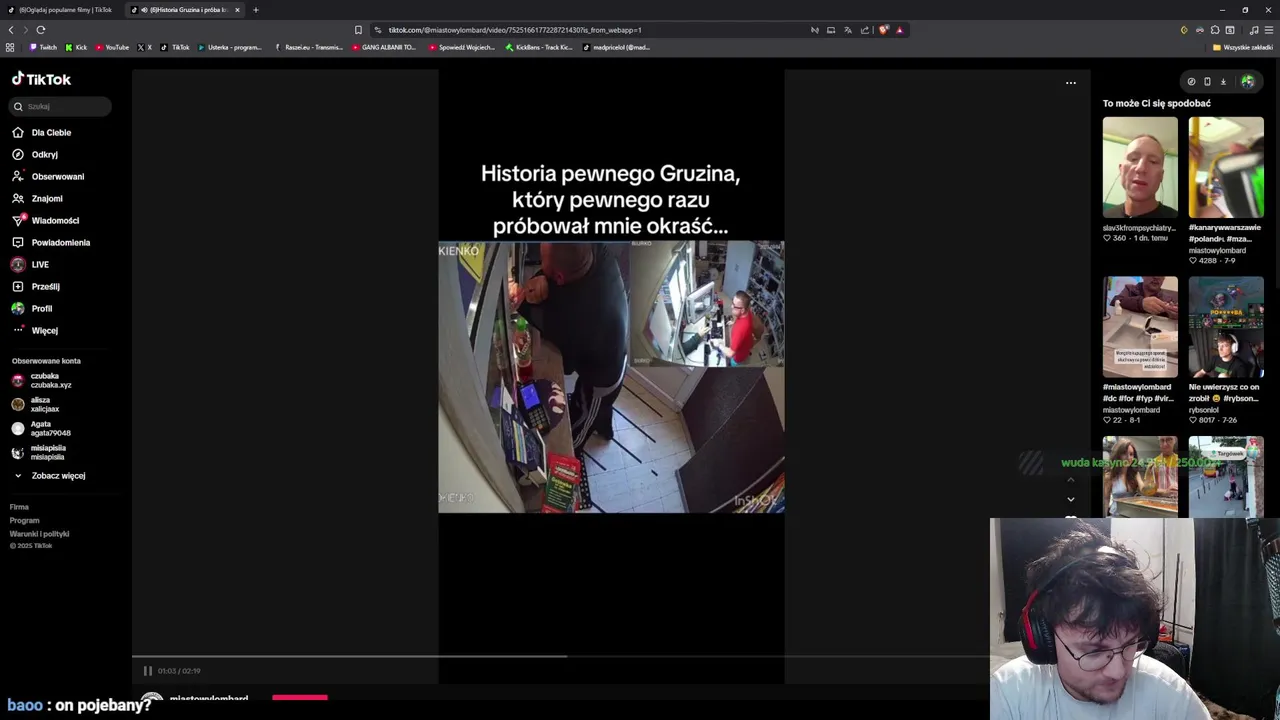The image size is (1280, 720).
Task: Open YouTube bookmark
Action: [112, 47]
